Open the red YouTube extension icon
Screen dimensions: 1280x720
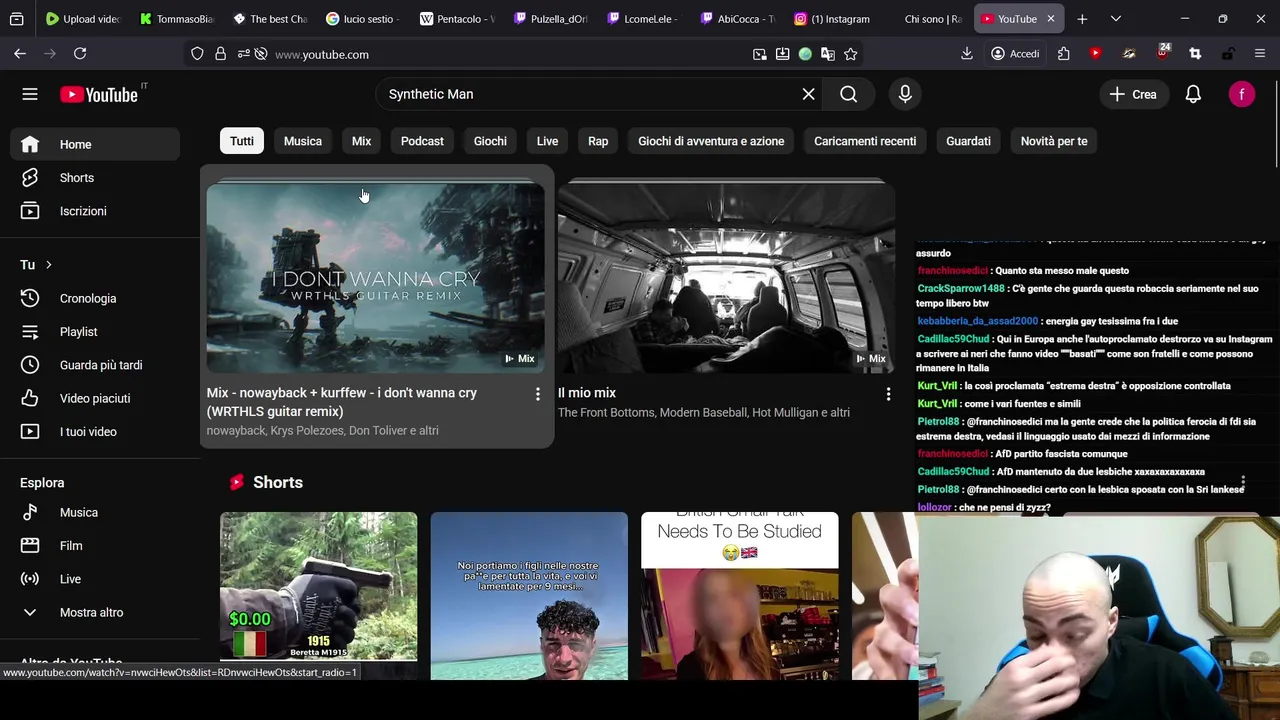click(x=1096, y=54)
